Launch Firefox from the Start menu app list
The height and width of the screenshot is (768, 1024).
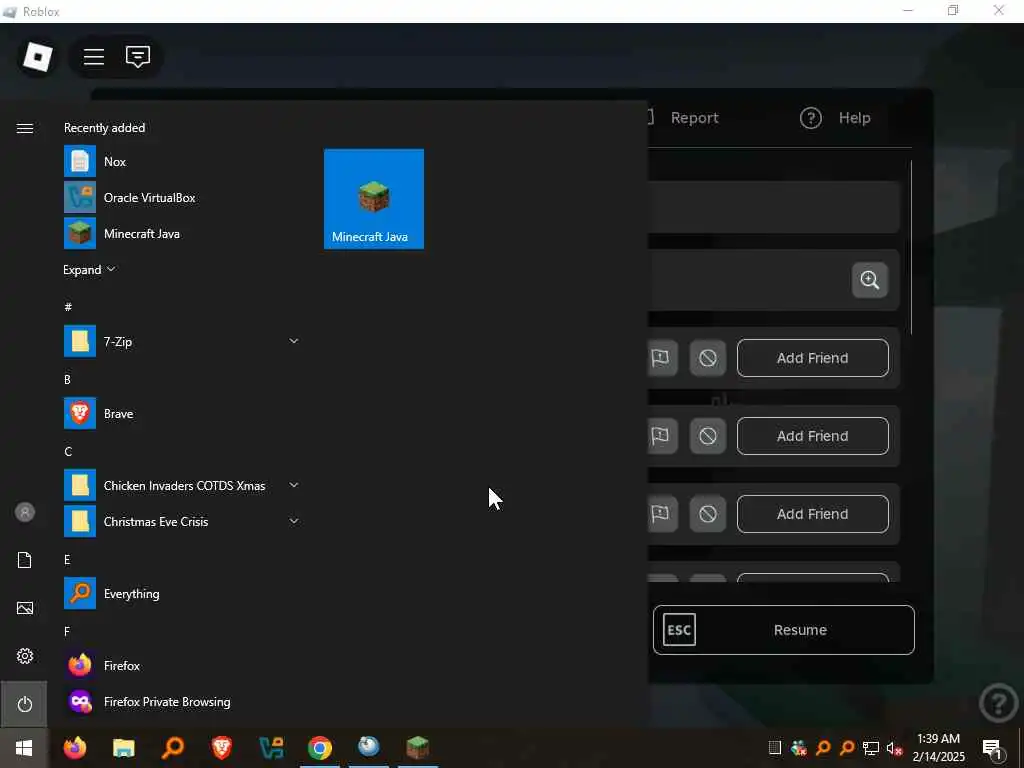click(182, 665)
